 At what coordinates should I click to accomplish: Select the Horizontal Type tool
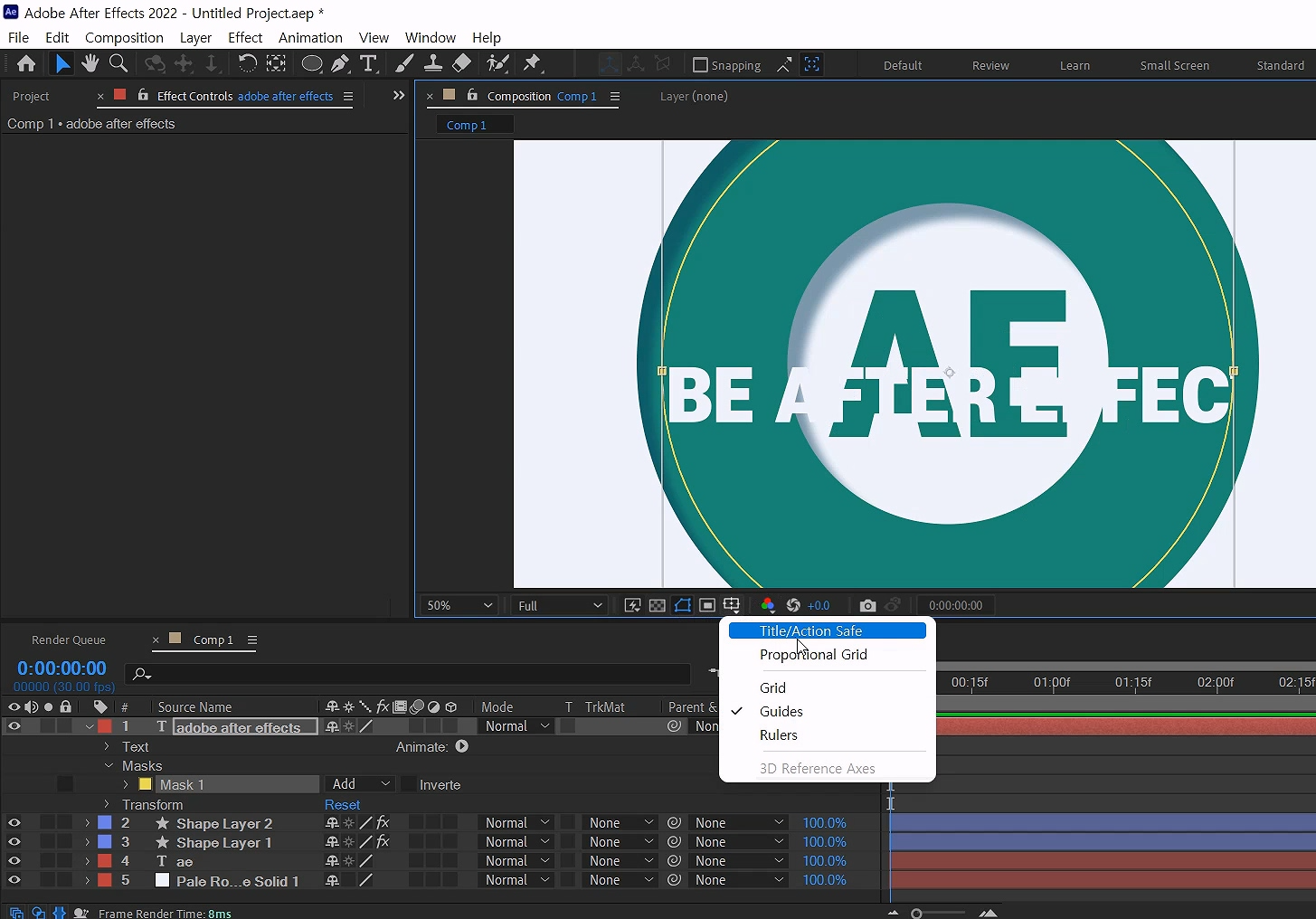[x=368, y=63]
